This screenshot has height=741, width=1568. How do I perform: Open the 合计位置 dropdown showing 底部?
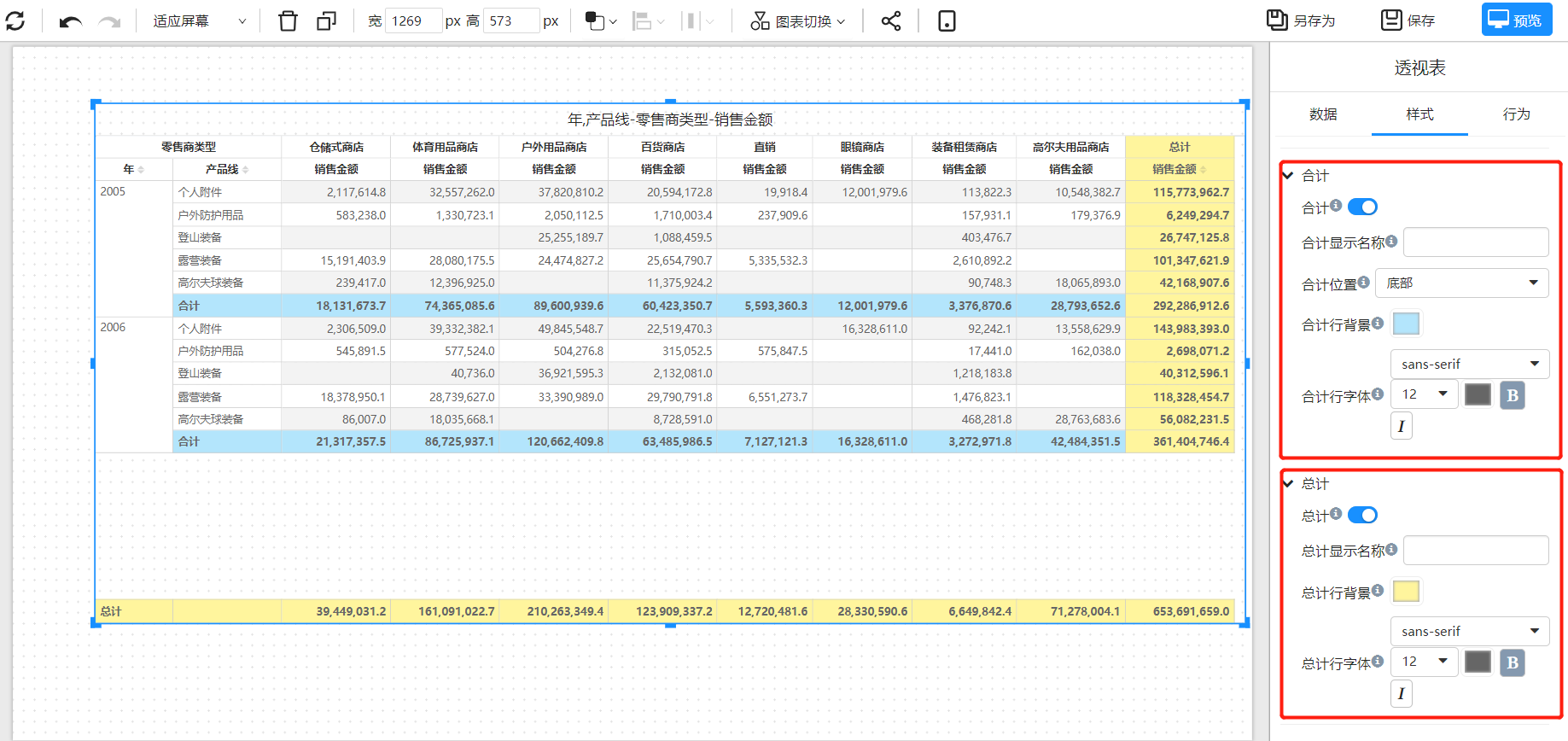coord(1461,283)
